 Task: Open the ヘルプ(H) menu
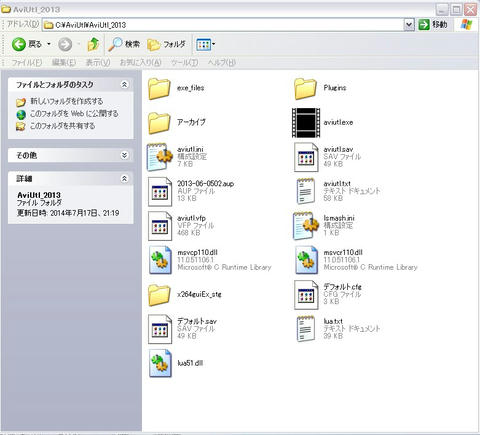222,62
